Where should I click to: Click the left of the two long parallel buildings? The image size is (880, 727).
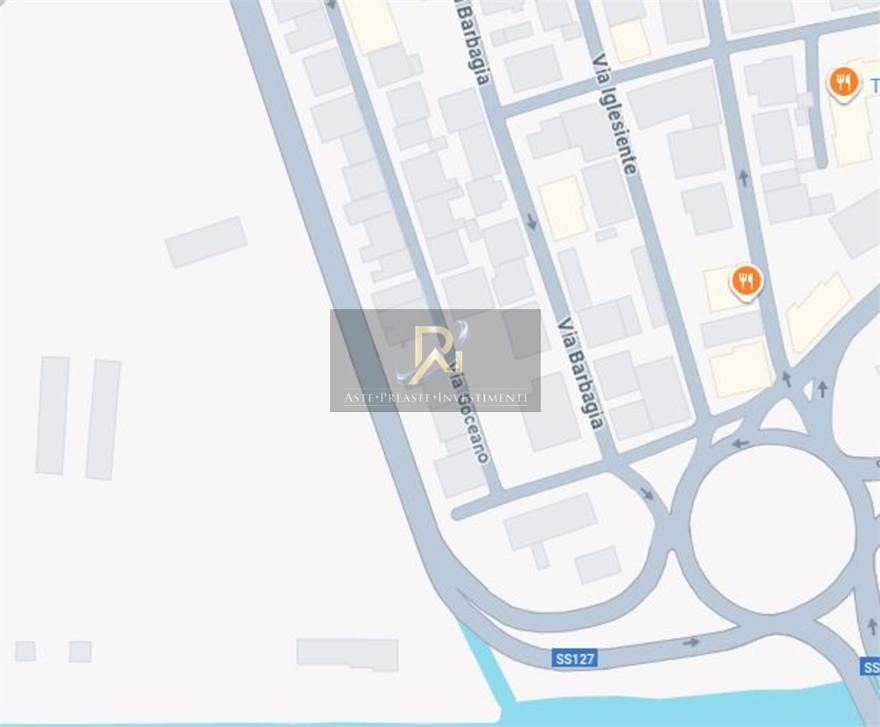click(53, 415)
